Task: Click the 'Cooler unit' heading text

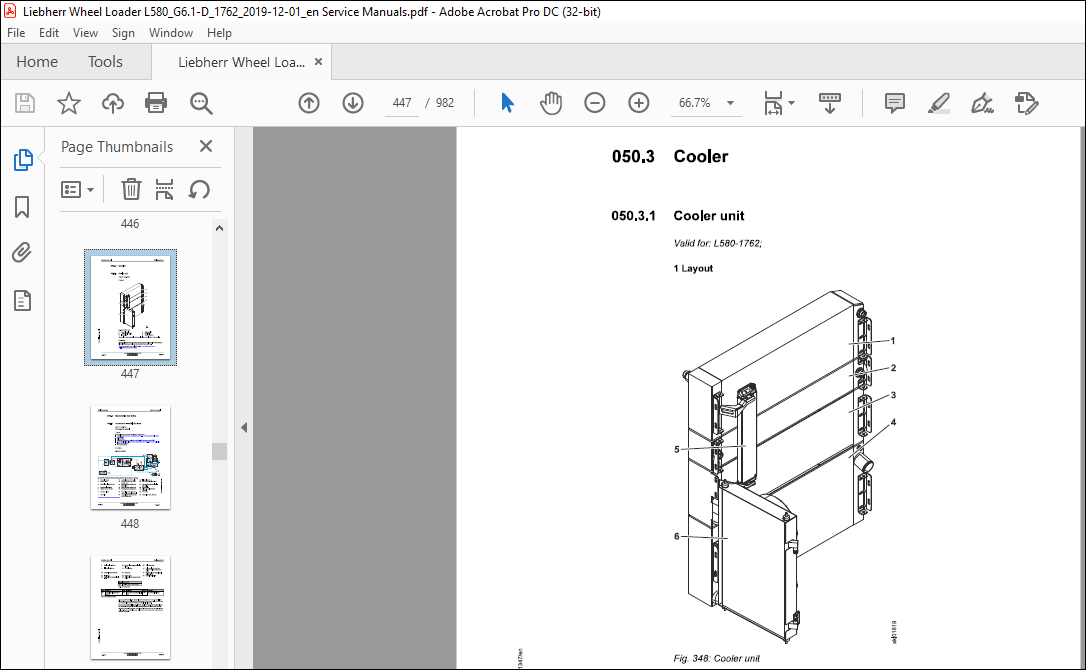Action: pyautogui.click(x=709, y=215)
